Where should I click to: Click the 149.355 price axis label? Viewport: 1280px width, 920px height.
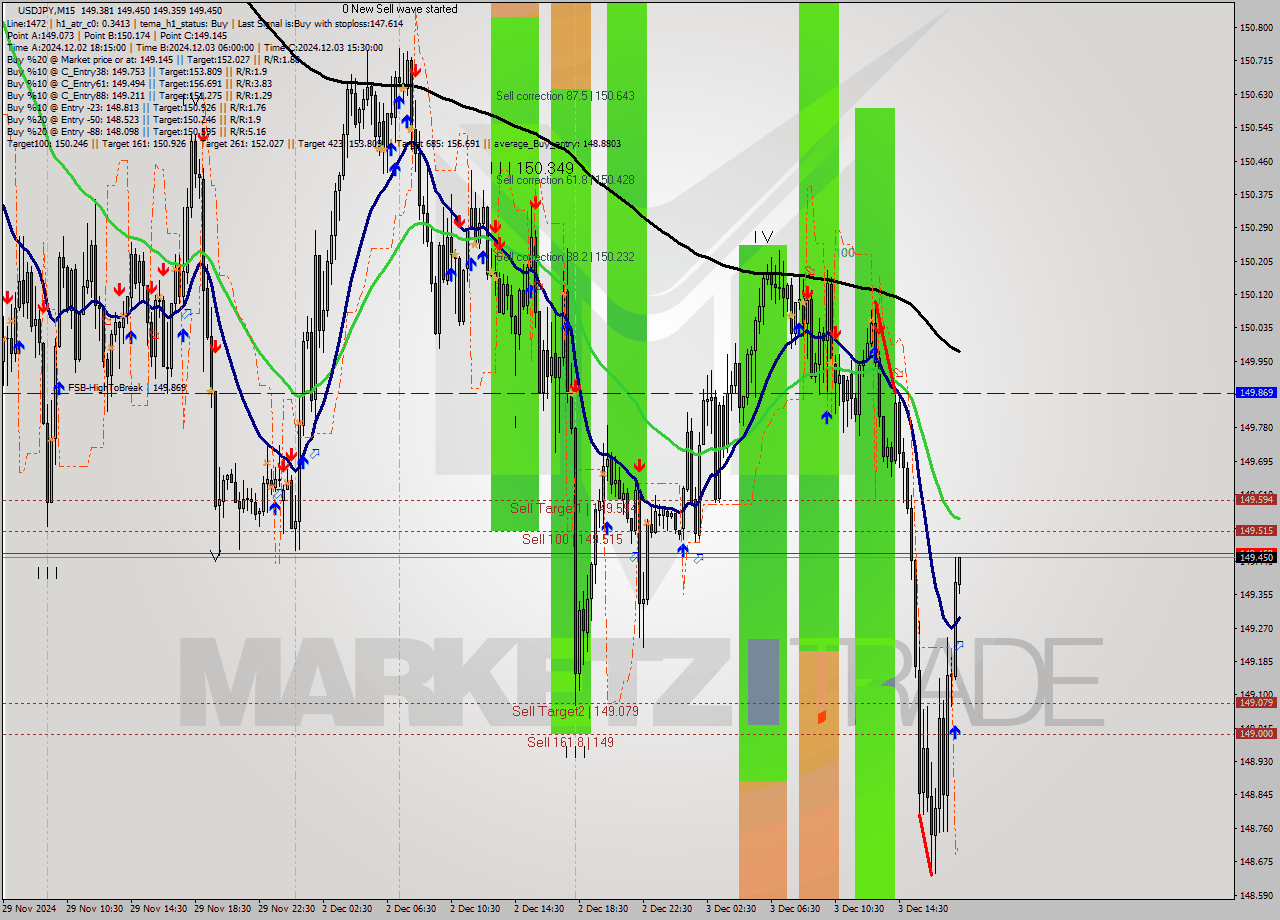pos(1256,595)
